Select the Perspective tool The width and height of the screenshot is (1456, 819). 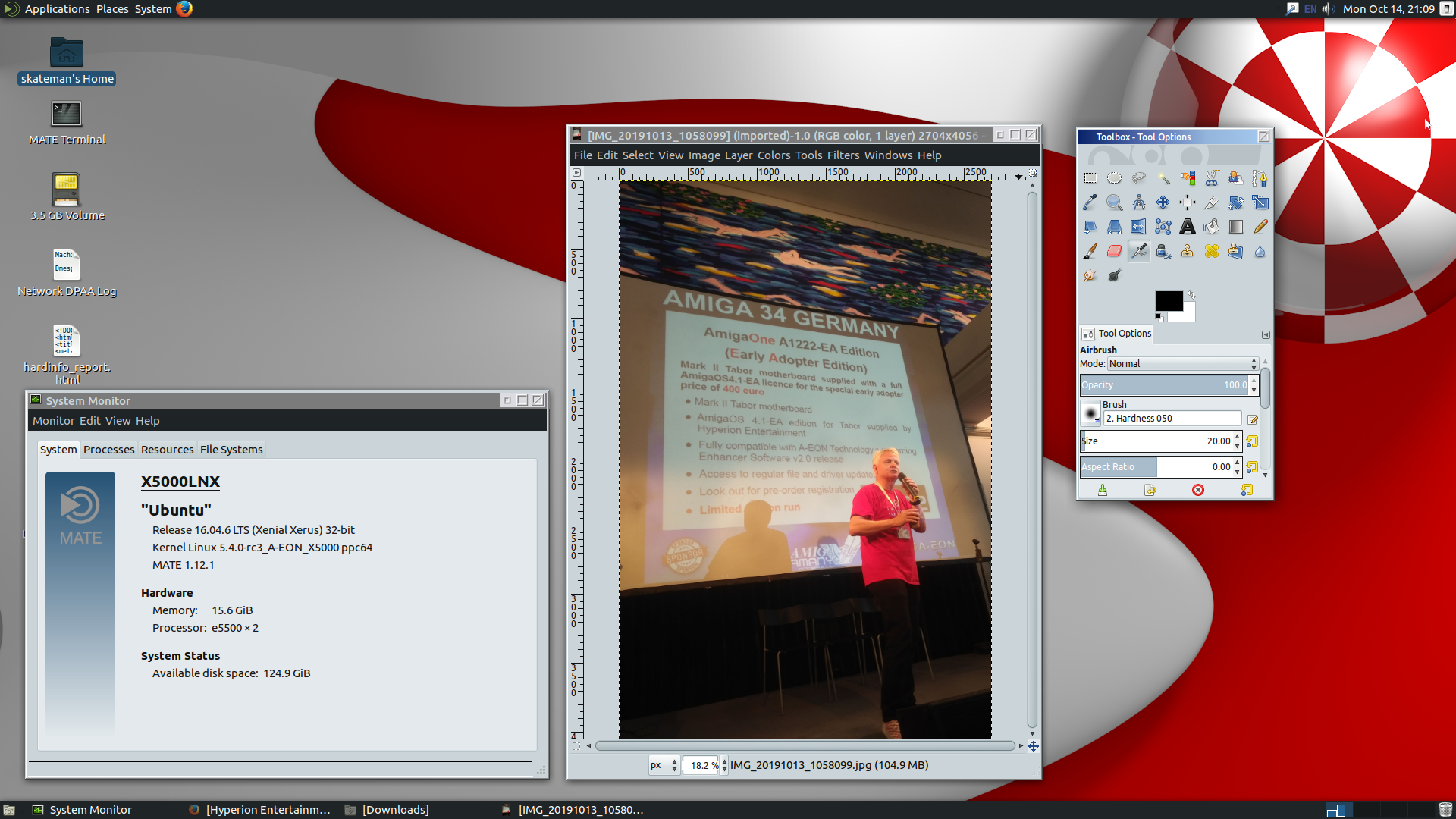(x=1114, y=227)
